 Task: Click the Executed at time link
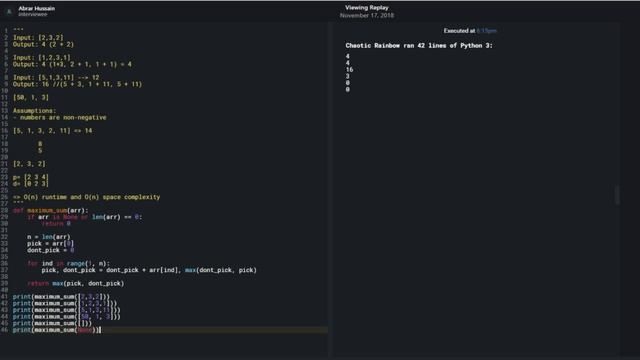[x=487, y=31]
